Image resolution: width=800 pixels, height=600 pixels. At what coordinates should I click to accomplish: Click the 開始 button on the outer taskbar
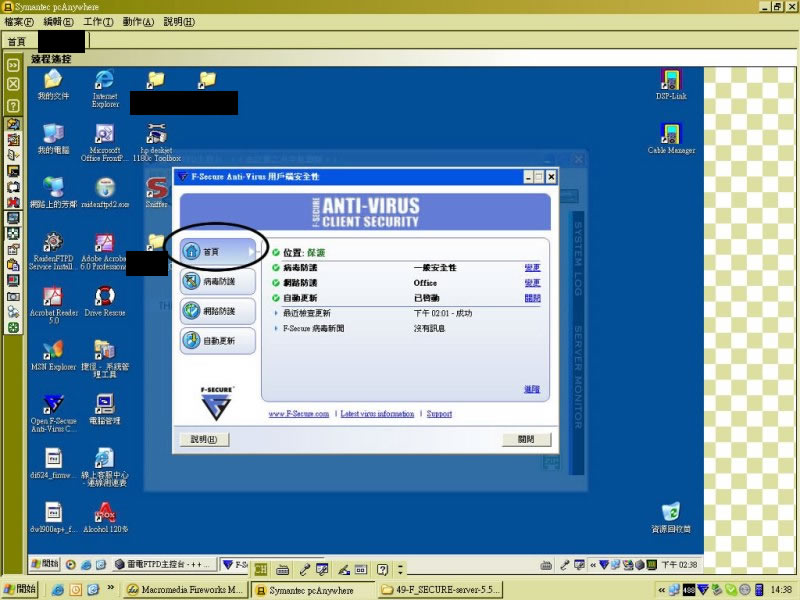point(20,589)
